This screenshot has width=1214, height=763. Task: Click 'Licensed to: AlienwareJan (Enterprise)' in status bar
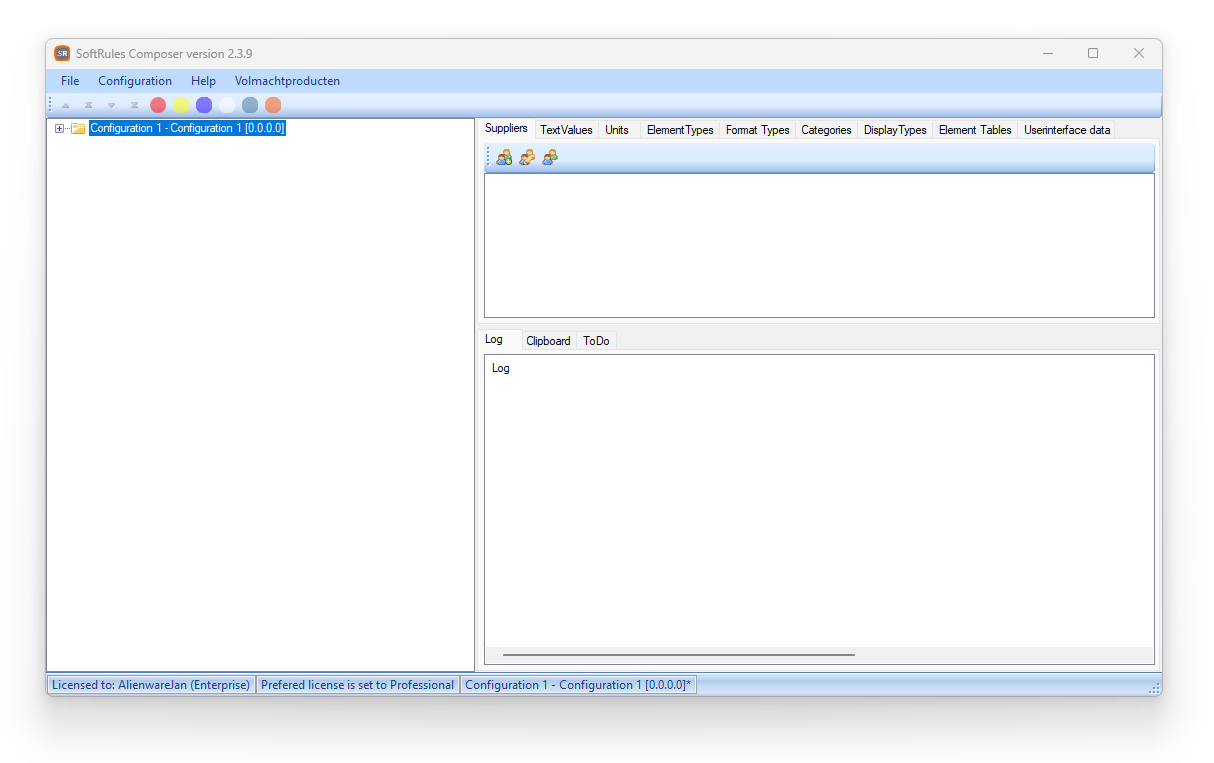pos(151,685)
